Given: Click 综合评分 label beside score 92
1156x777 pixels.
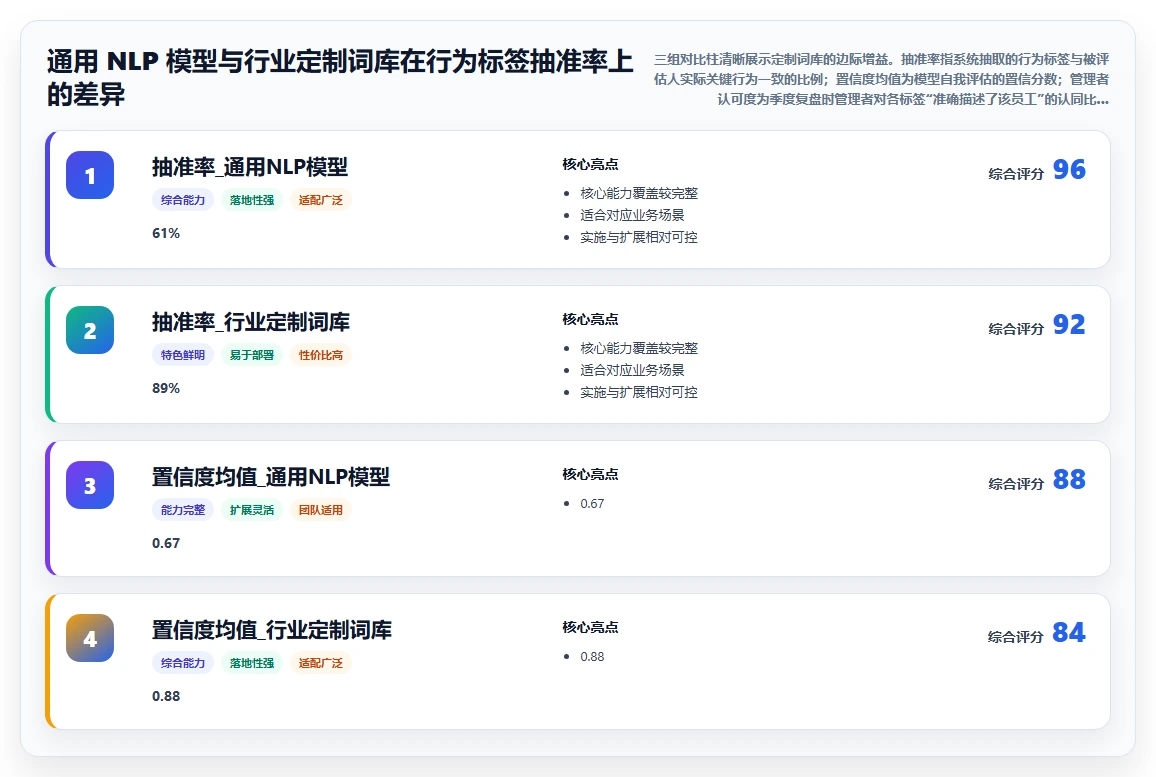Looking at the screenshot, I should coord(1016,329).
